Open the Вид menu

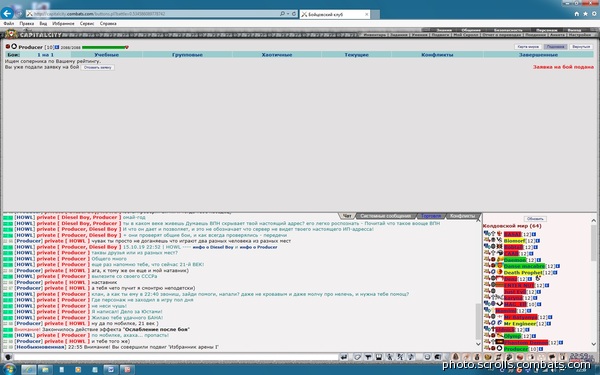click(x=43, y=24)
